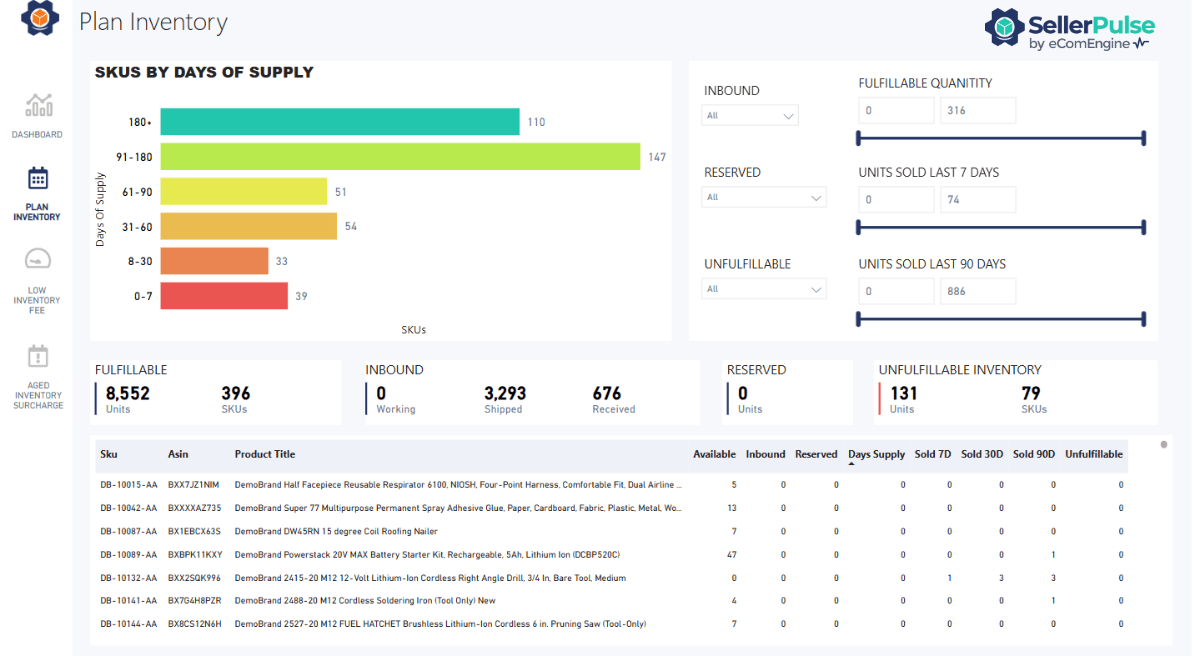Select the Plan Inventory calendar icon
The width and height of the screenshot is (1195, 656).
pyautogui.click(x=38, y=179)
